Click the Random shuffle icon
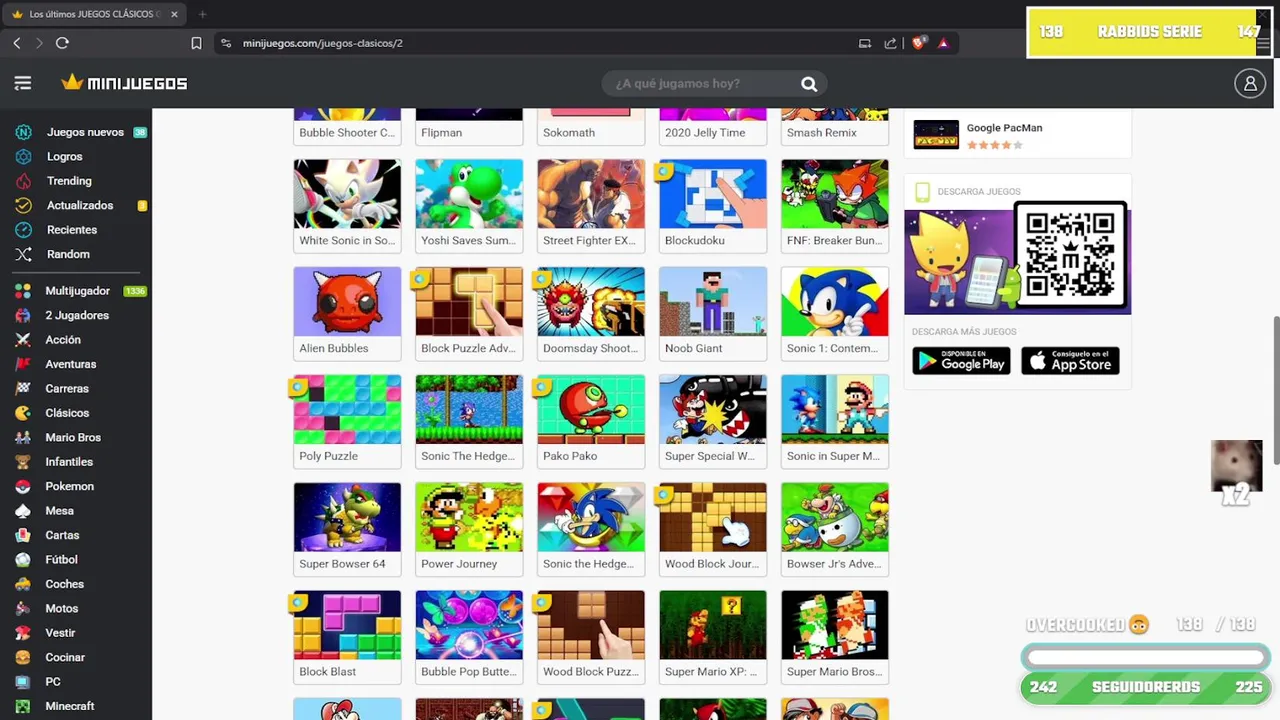 point(23,254)
